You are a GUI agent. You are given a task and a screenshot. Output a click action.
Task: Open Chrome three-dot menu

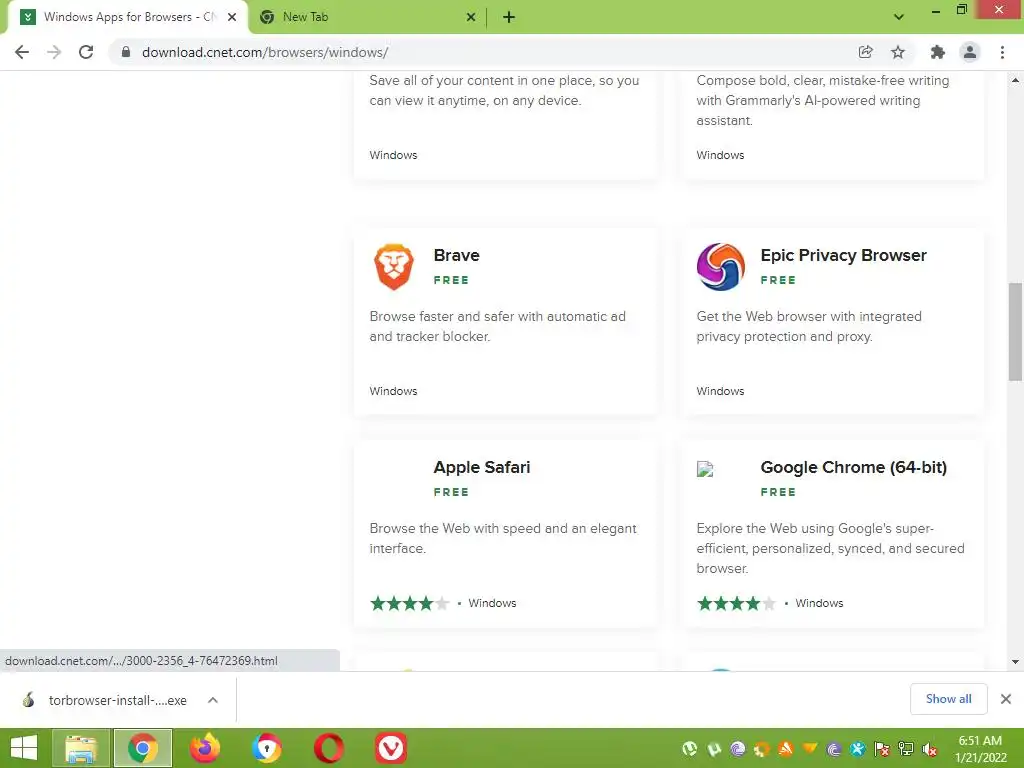[x=1002, y=52]
